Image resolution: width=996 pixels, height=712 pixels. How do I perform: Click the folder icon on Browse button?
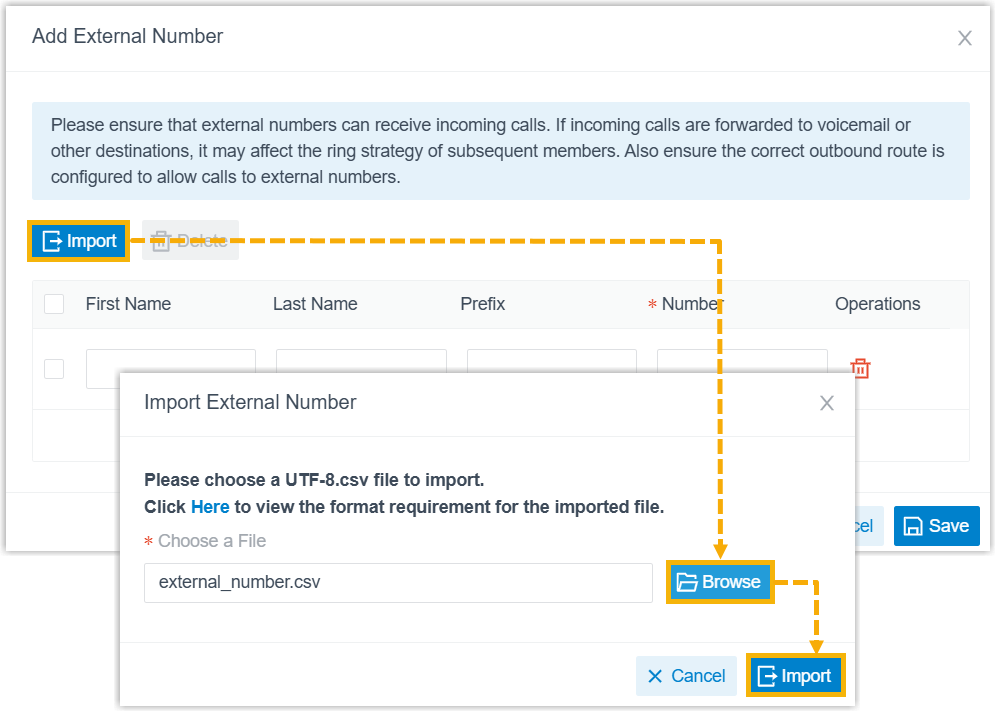point(687,582)
